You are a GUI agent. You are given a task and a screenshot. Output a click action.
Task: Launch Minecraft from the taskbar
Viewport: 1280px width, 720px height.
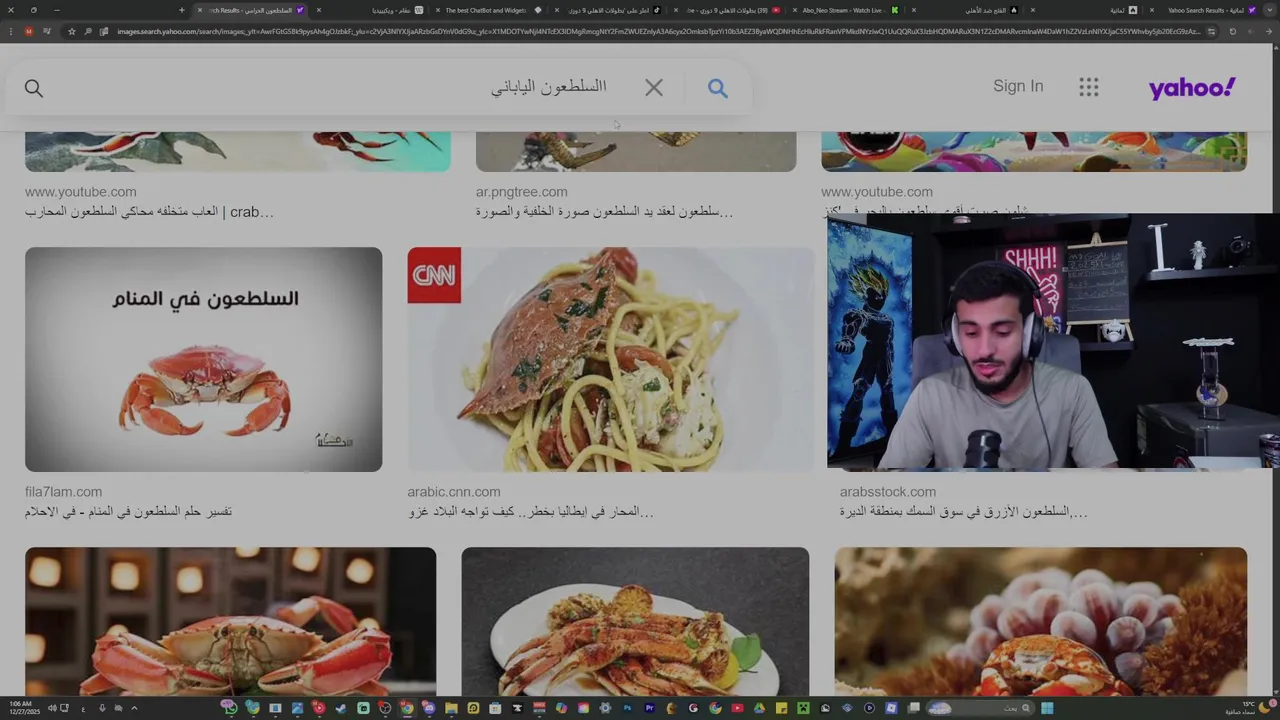tap(803, 708)
